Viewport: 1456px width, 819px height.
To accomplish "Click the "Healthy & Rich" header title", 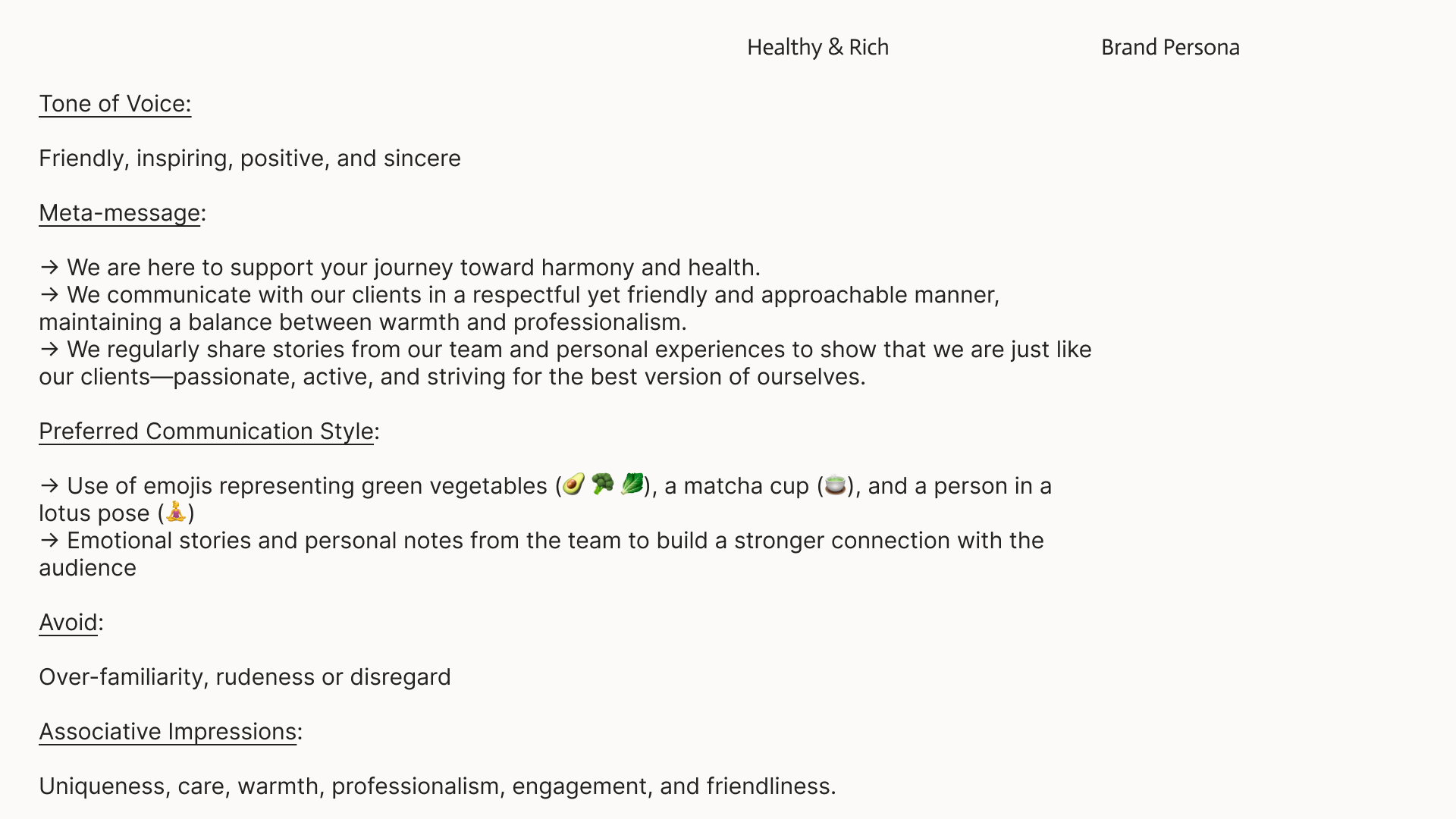I will point(817,47).
